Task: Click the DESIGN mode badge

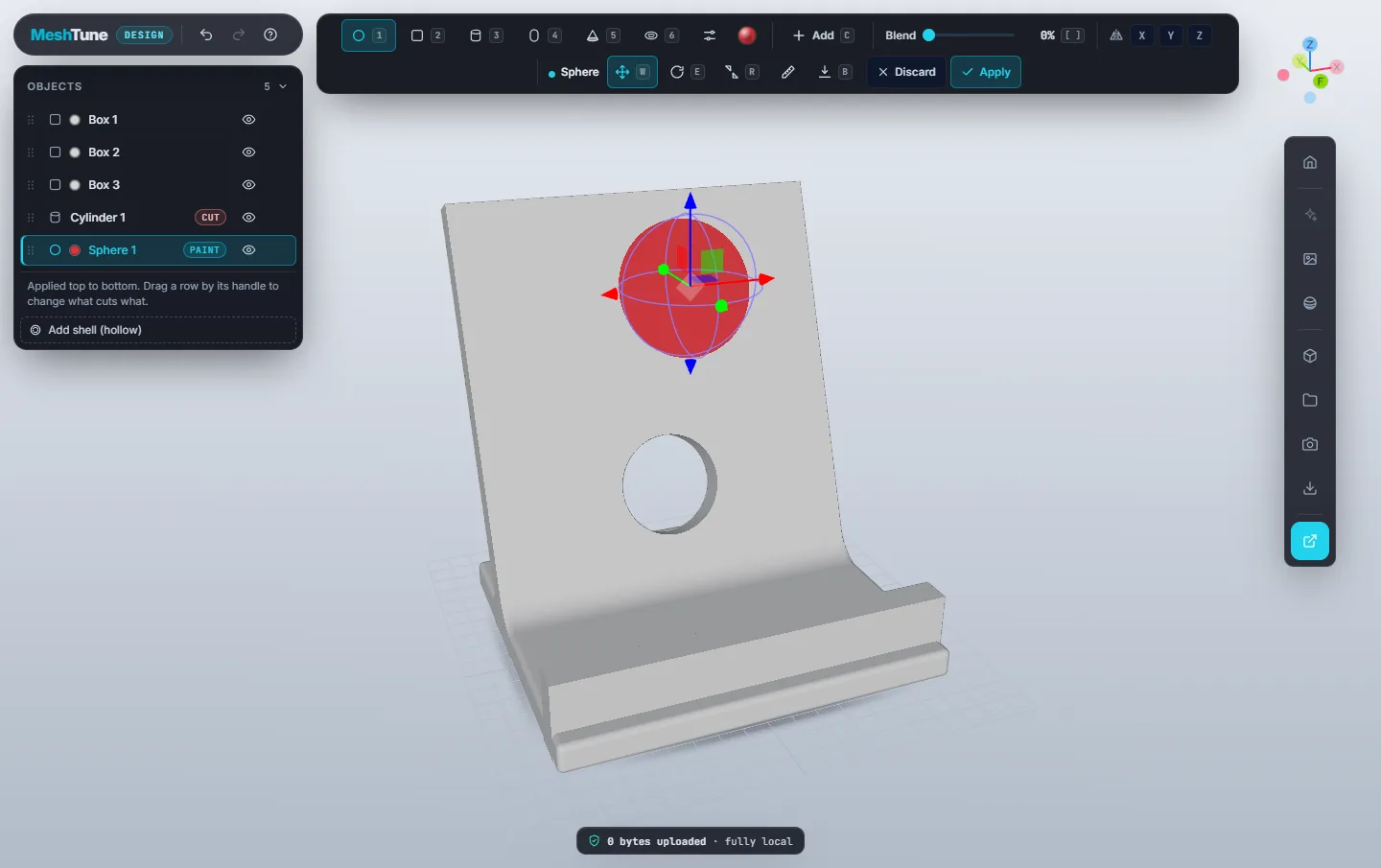Action: click(144, 35)
